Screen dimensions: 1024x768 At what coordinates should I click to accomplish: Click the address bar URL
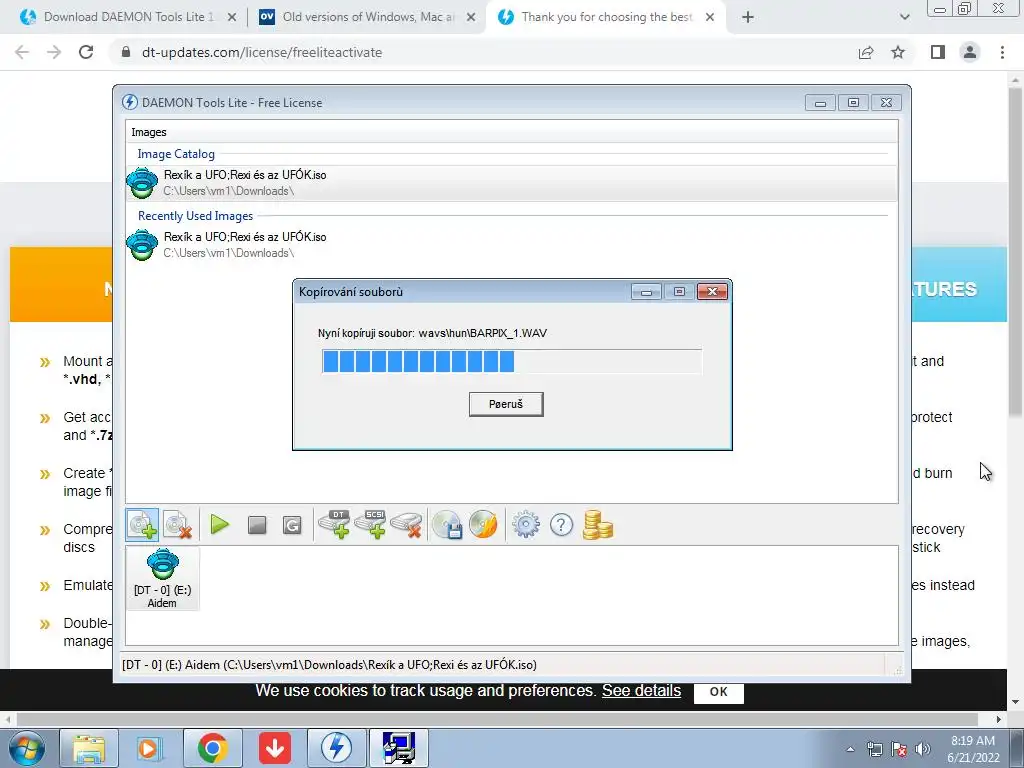pos(262,52)
